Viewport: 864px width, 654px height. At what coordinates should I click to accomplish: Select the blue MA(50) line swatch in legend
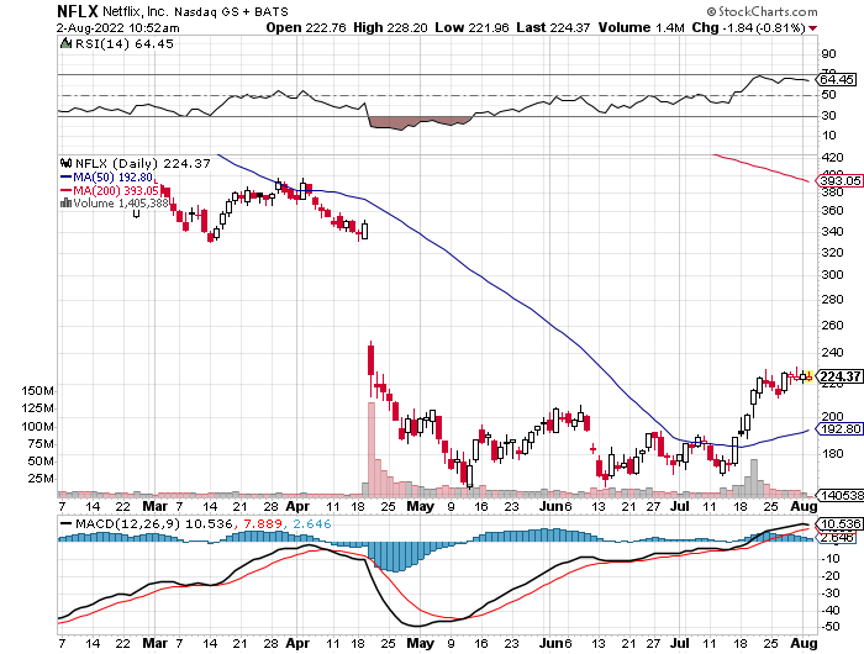[x=66, y=178]
